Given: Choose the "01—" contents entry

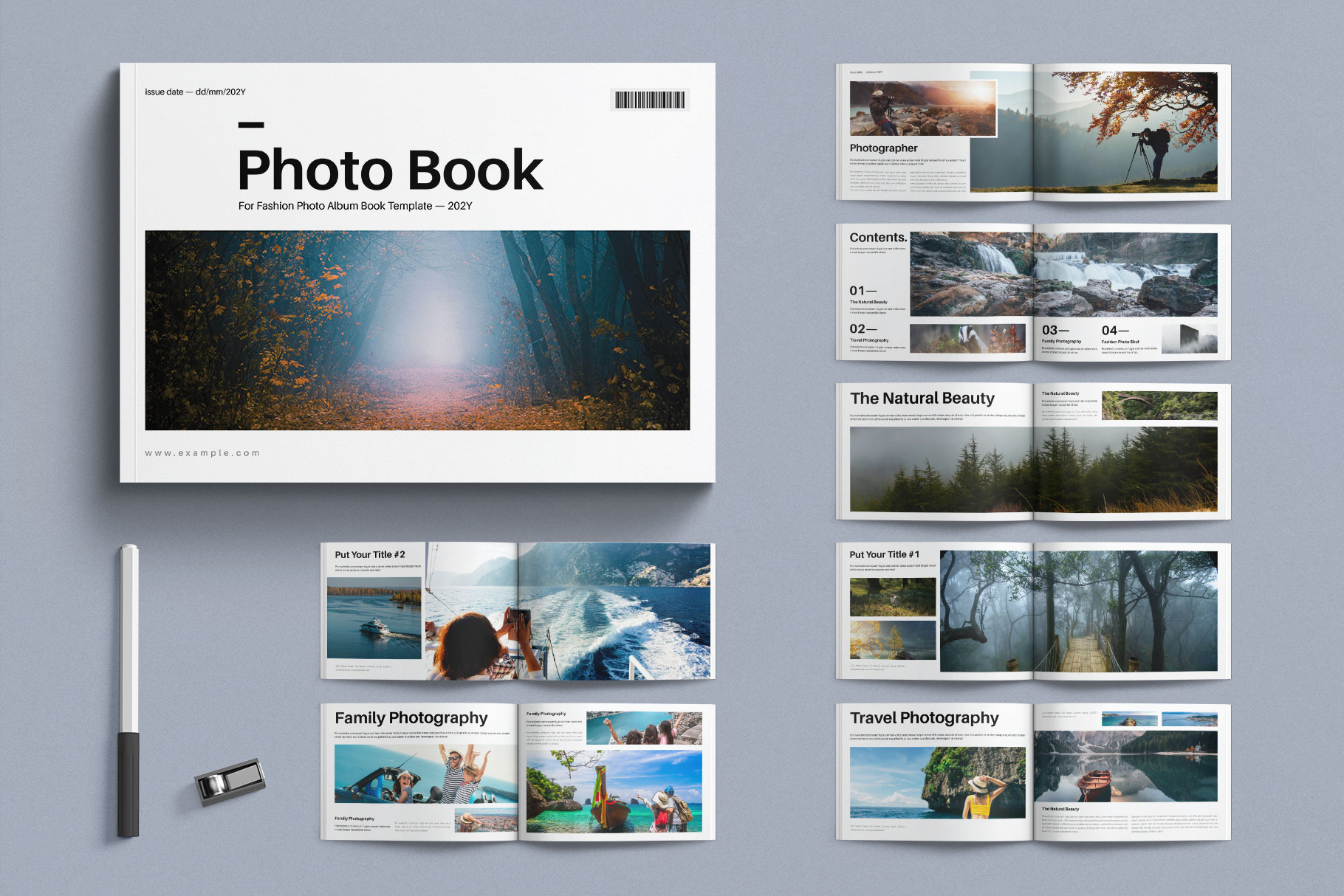Looking at the screenshot, I should pyautogui.click(x=863, y=291).
